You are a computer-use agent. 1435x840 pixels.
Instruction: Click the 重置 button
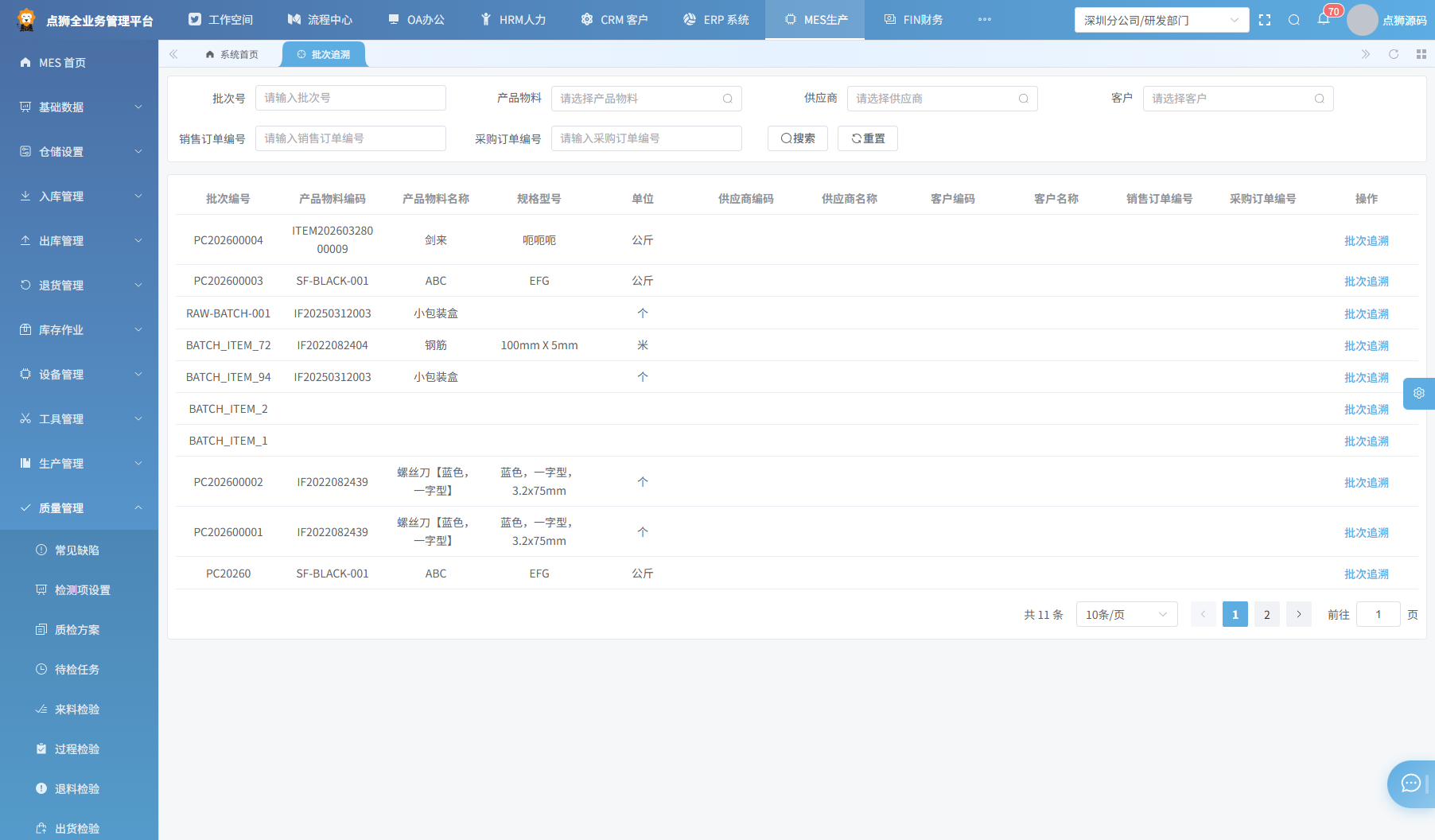click(868, 138)
